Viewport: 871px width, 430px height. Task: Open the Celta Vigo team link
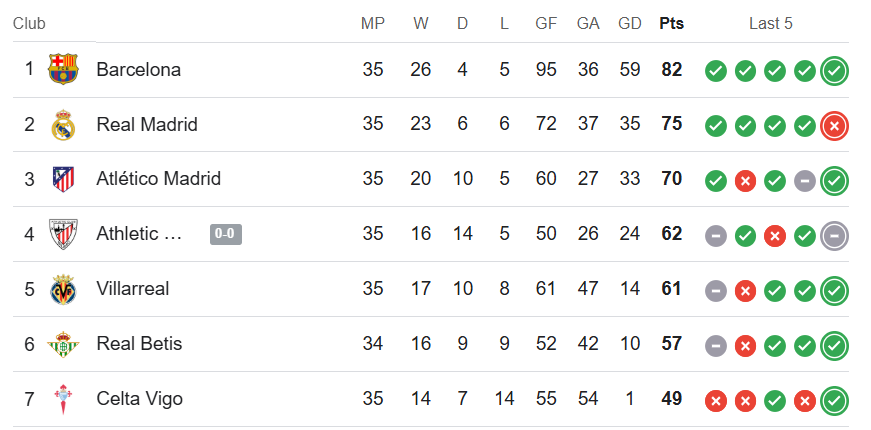139,398
